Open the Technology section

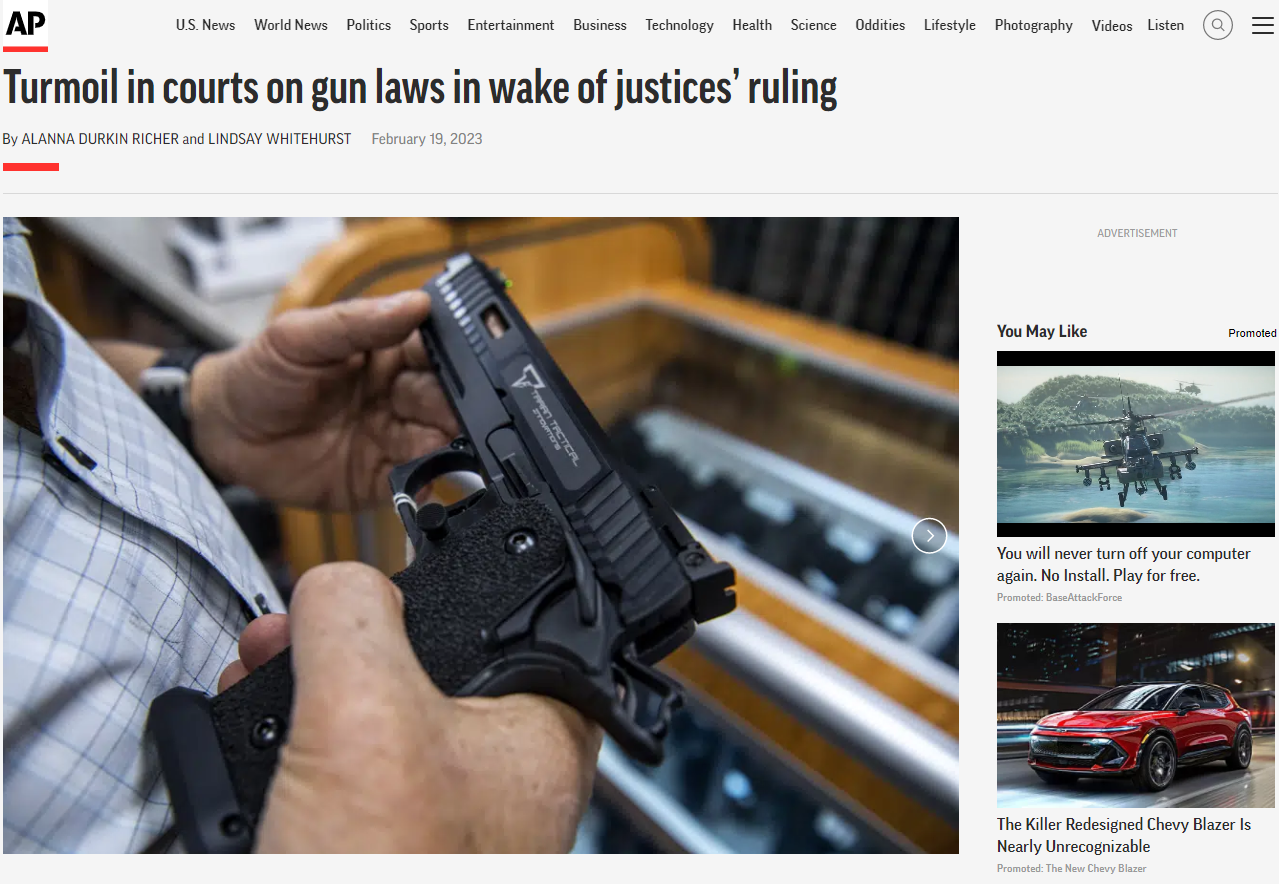pos(680,25)
